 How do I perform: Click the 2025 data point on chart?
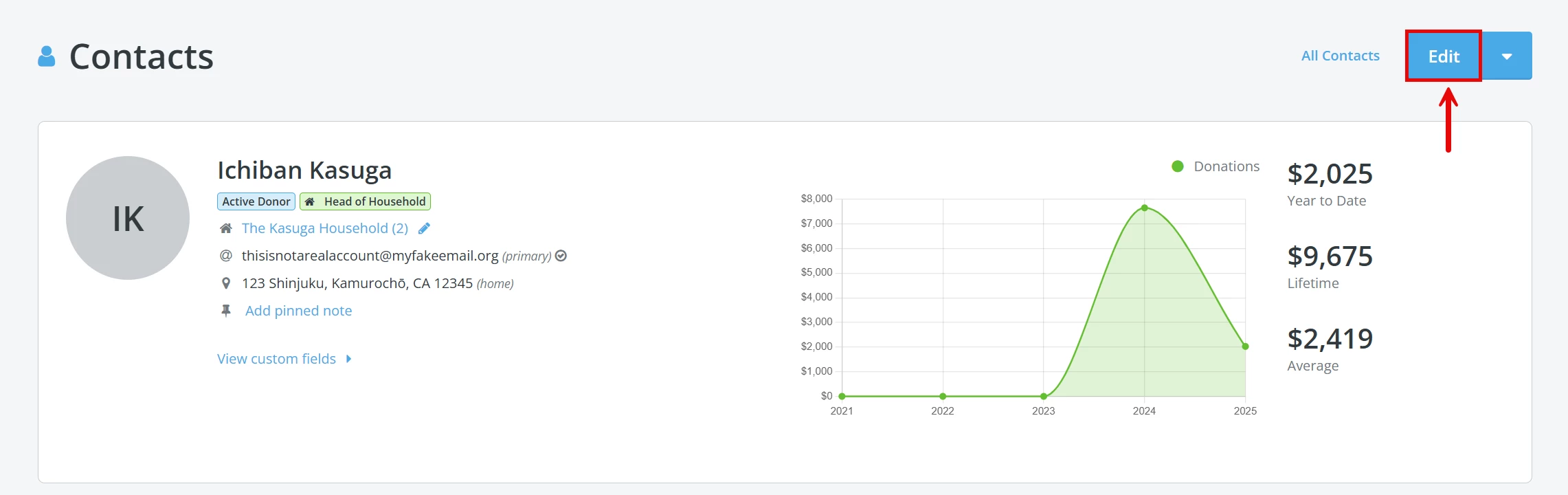[x=1245, y=346]
